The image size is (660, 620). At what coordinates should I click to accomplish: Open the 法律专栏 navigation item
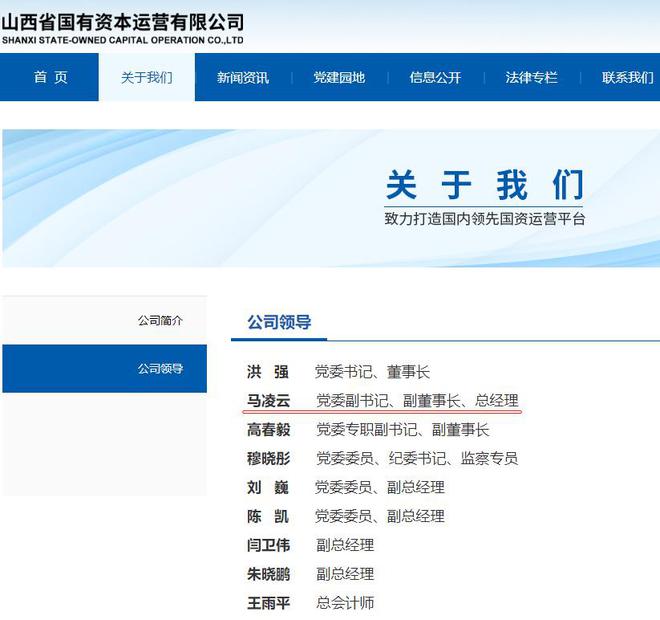pos(532,77)
